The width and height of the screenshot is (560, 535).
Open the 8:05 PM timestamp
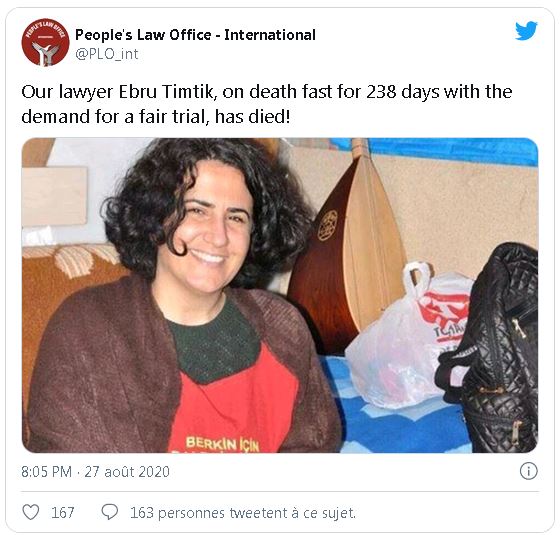coord(46,472)
